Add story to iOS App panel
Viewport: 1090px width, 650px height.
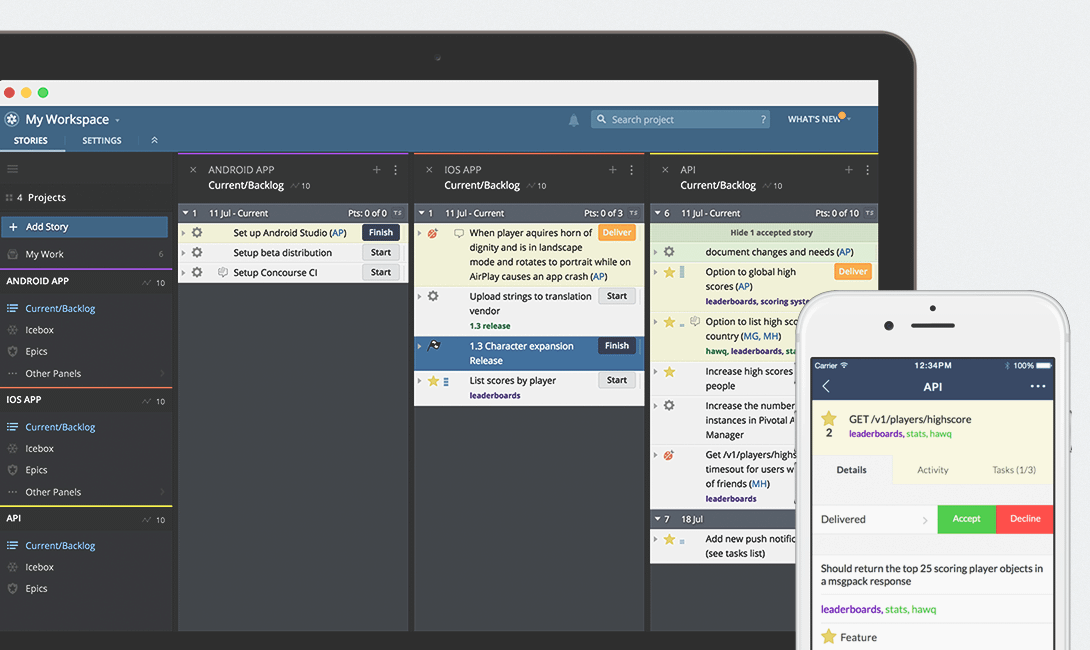tap(612, 170)
